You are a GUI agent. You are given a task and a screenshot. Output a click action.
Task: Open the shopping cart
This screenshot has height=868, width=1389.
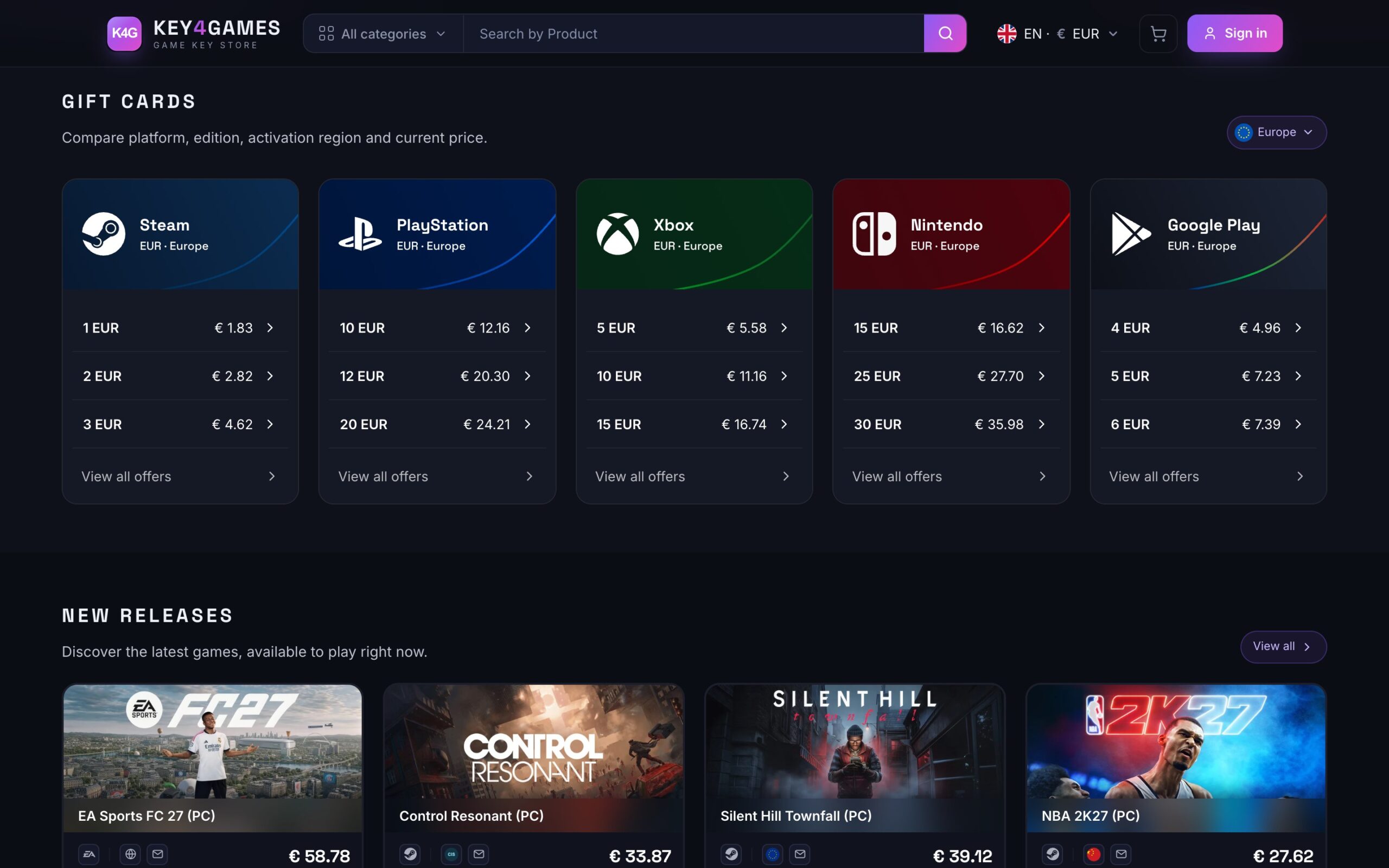1158,33
